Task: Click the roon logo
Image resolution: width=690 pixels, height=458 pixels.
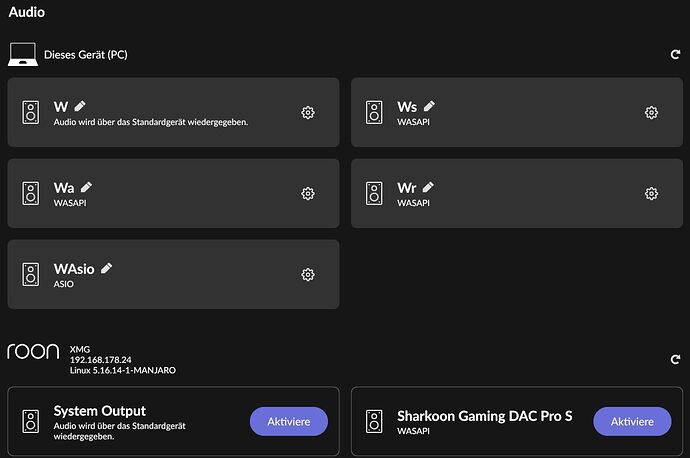Action: point(33,352)
